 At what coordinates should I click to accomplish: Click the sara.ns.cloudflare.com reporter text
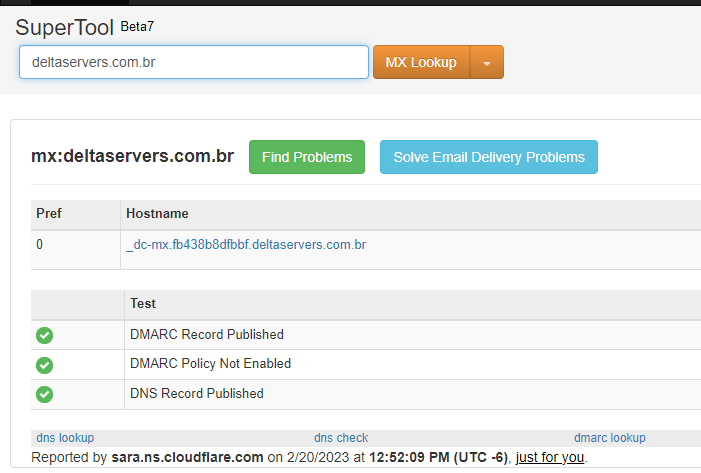187,457
